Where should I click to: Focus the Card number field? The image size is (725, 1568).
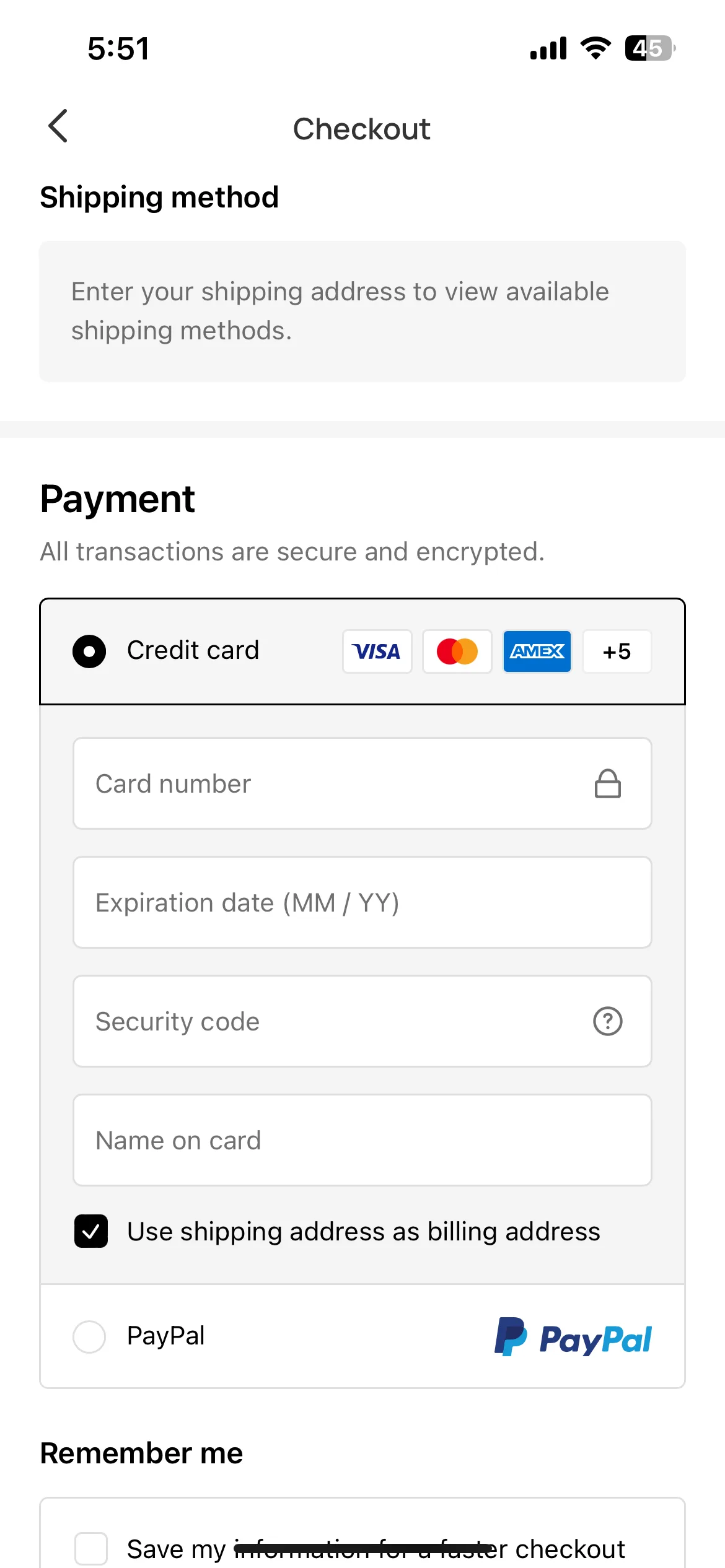[362, 783]
